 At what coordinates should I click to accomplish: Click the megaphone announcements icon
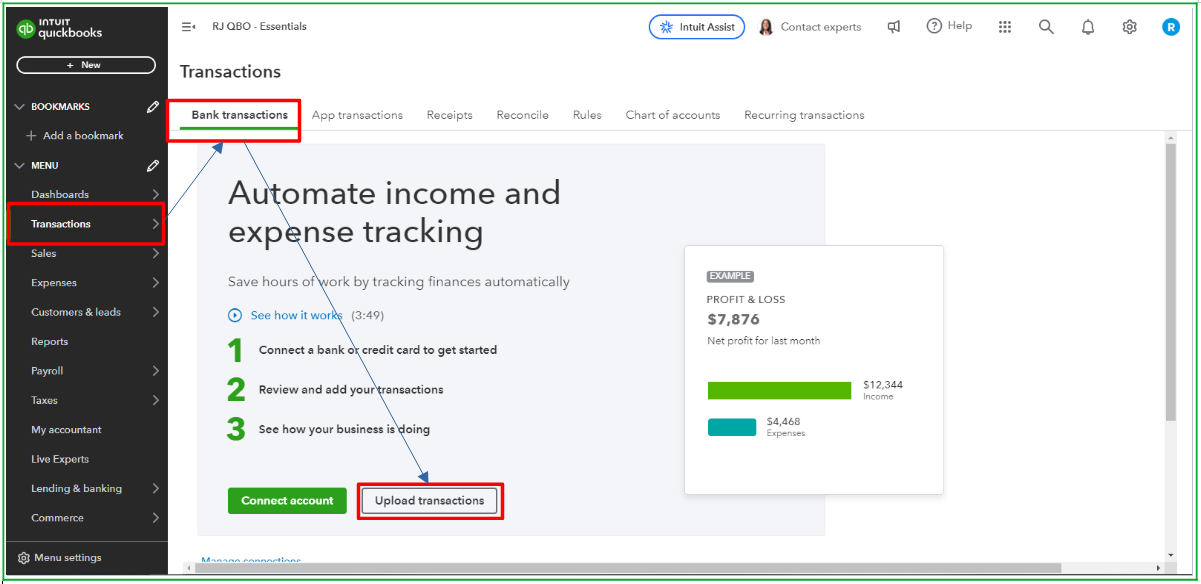pos(894,27)
